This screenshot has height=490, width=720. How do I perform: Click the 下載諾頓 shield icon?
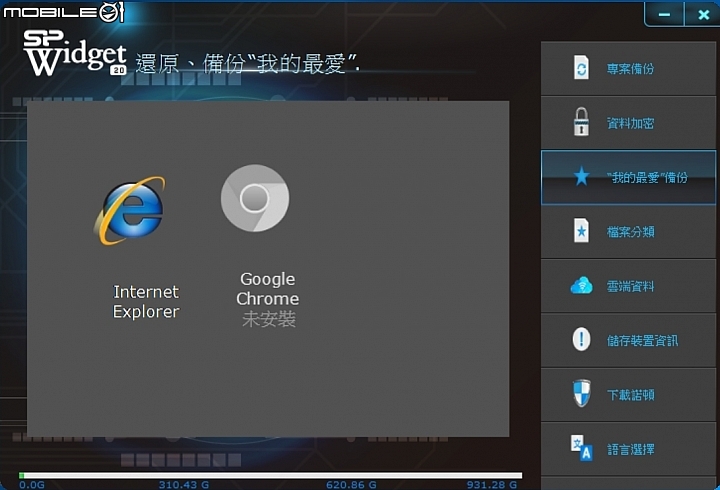pos(581,394)
